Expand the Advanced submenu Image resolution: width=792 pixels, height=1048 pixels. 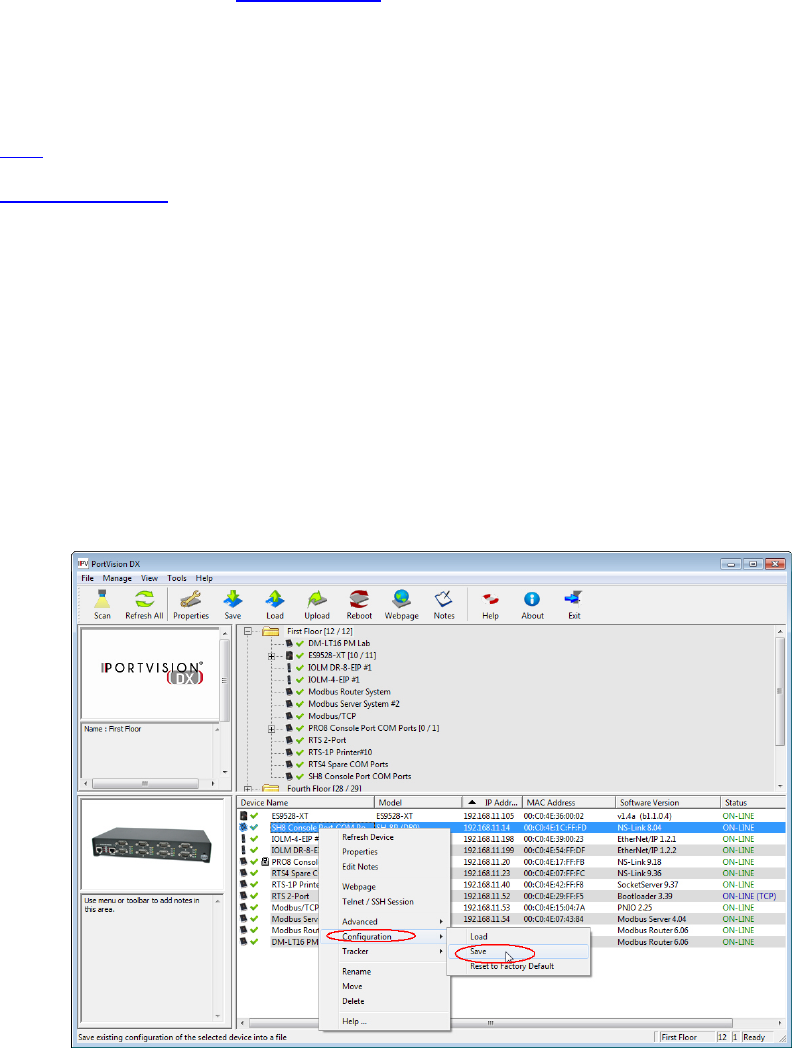(x=385, y=921)
